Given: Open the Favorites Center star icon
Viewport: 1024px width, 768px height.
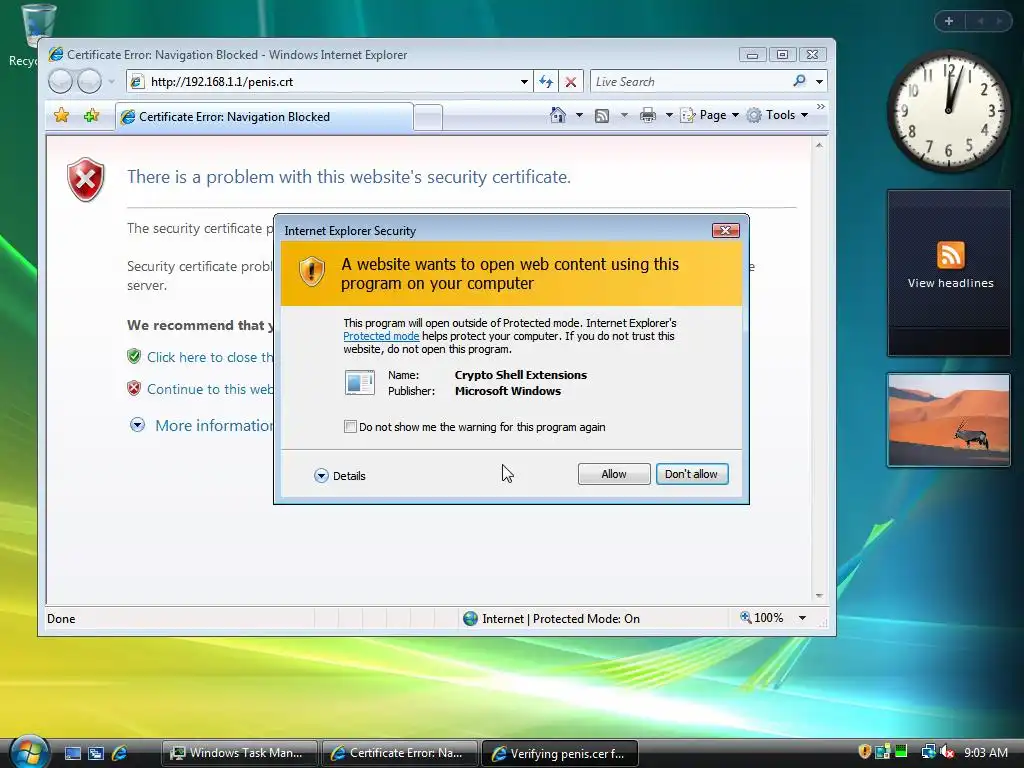Looking at the screenshot, I should coord(61,116).
